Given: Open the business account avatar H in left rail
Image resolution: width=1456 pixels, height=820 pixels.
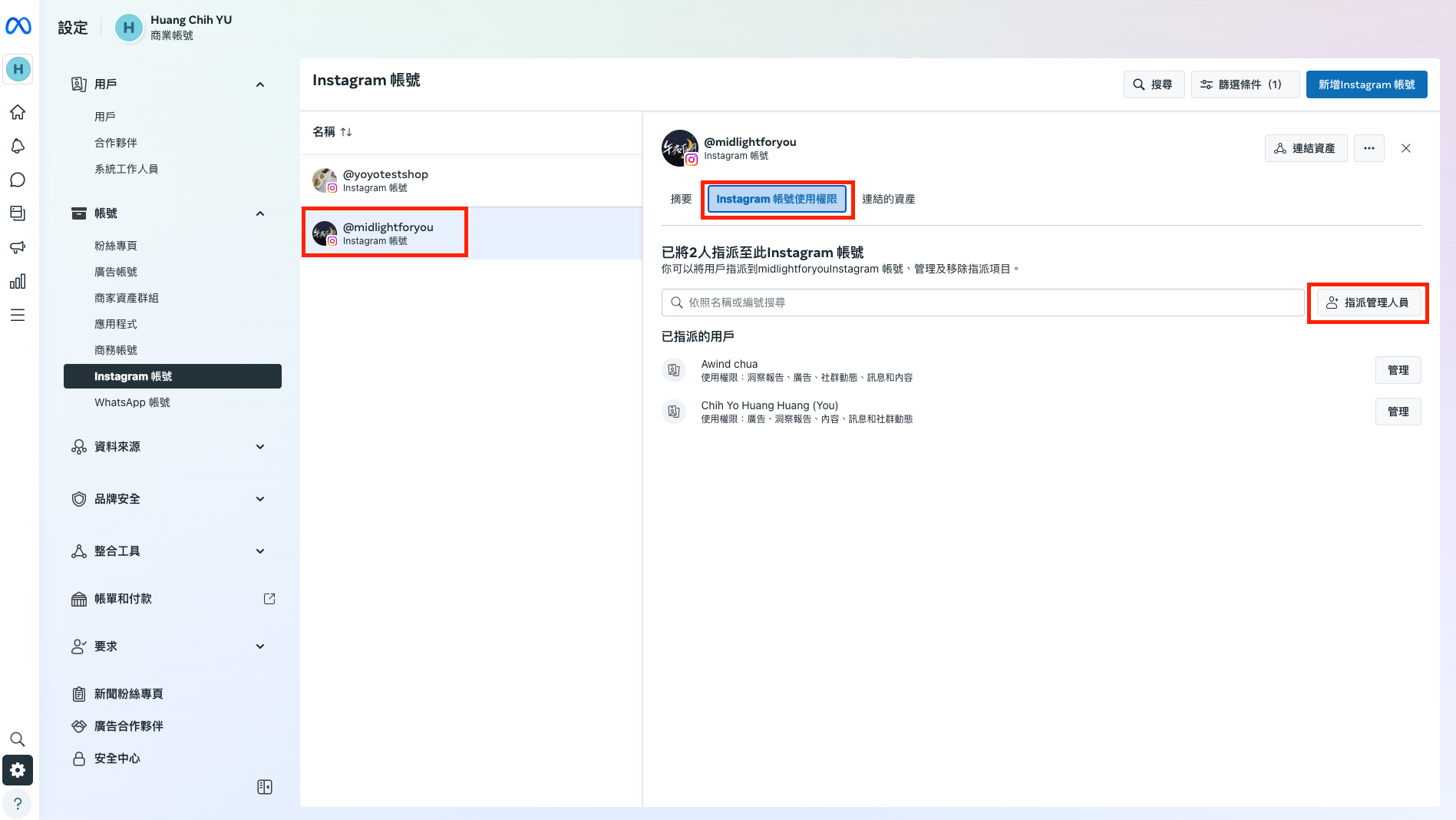Looking at the screenshot, I should point(18,69).
